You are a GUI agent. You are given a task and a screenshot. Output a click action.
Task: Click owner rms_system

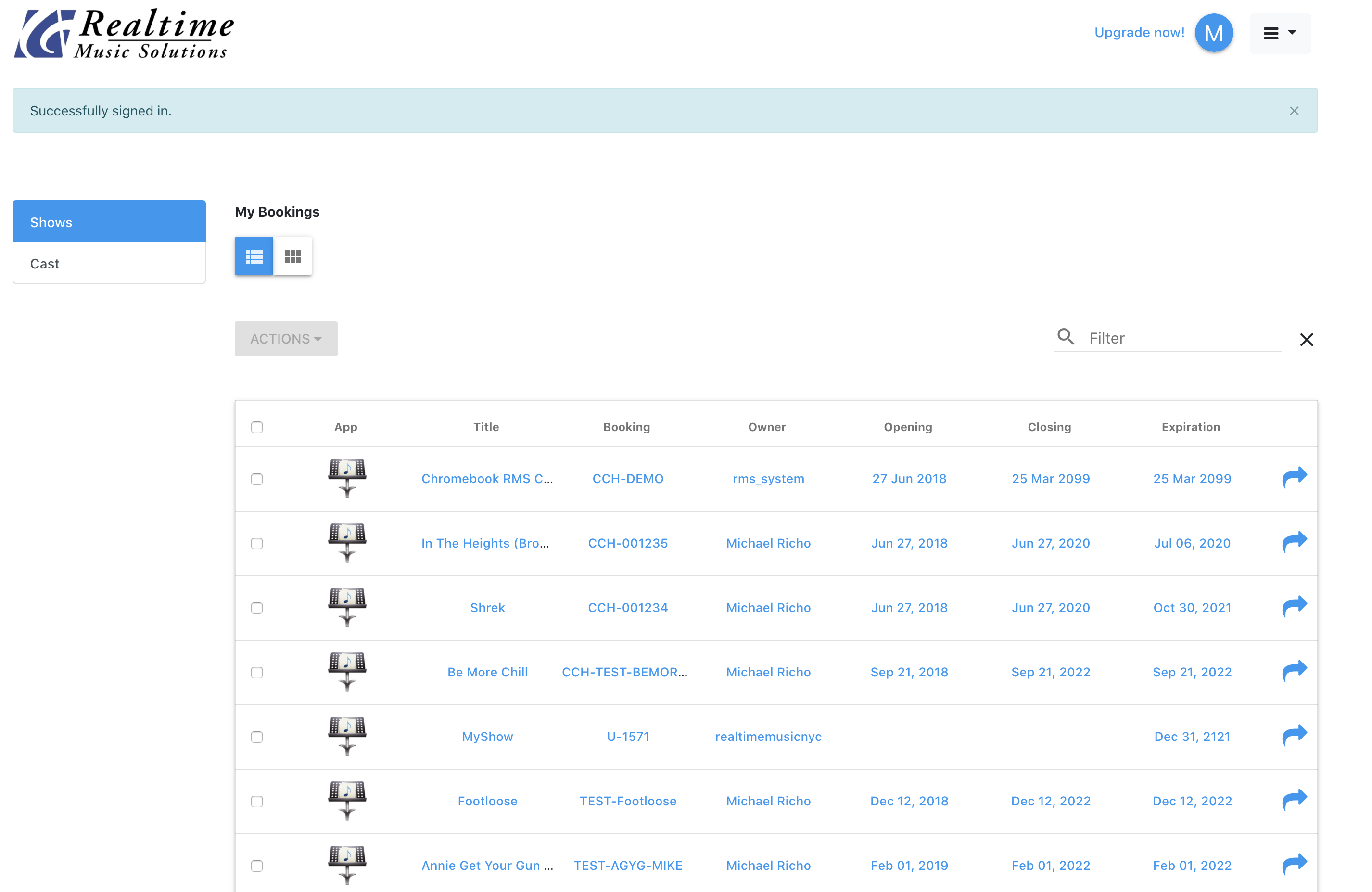(768, 479)
